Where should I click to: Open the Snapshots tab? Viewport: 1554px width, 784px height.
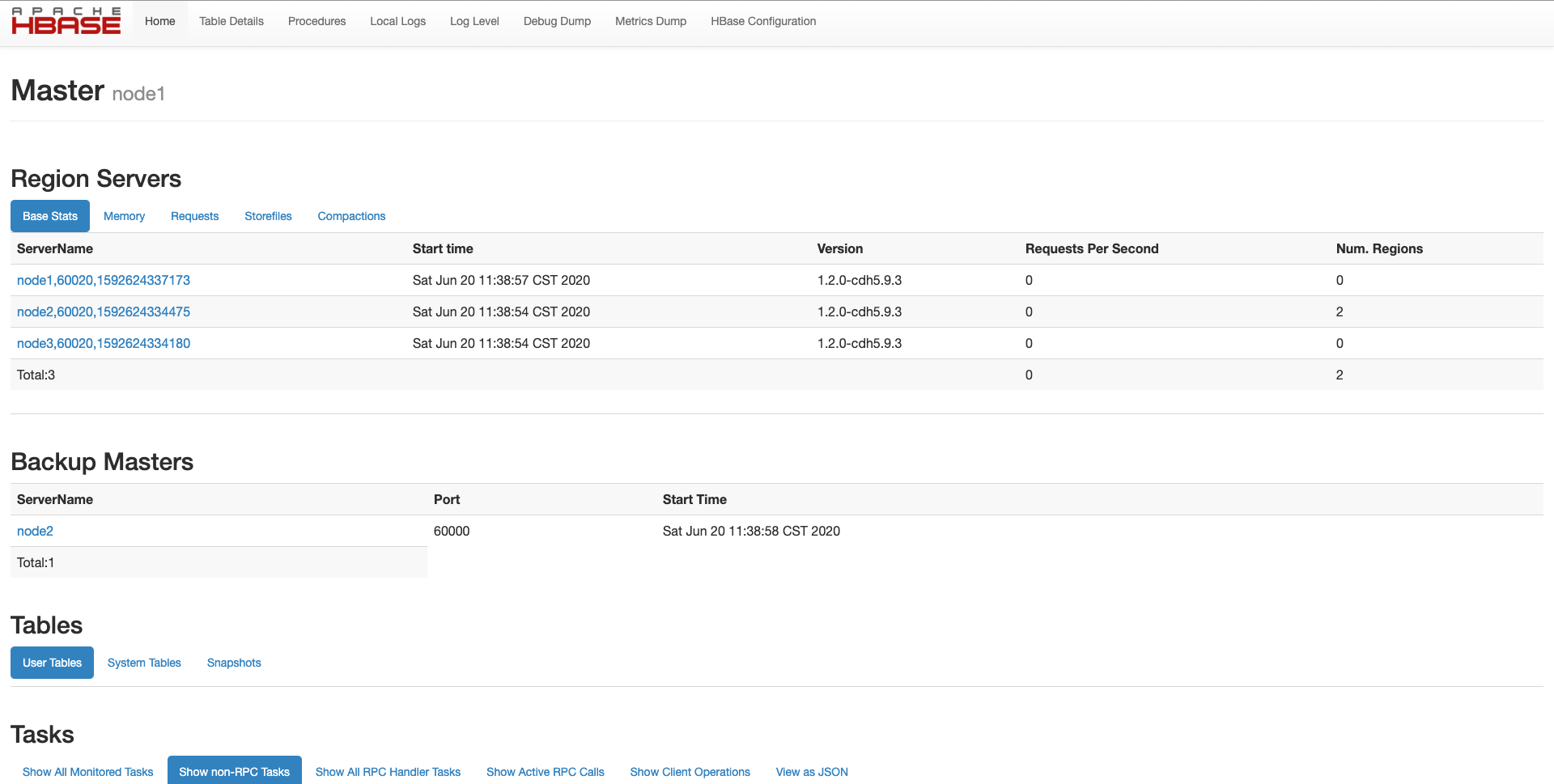pyautogui.click(x=234, y=663)
